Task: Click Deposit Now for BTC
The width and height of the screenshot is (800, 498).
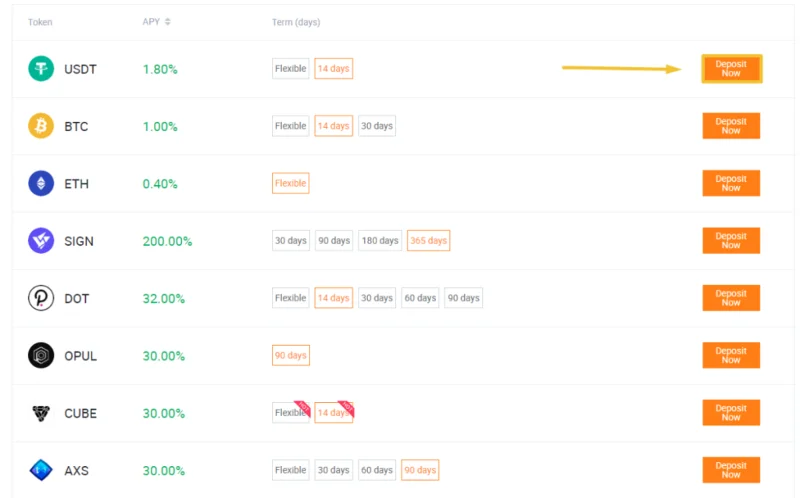Action: pos(731,126)
